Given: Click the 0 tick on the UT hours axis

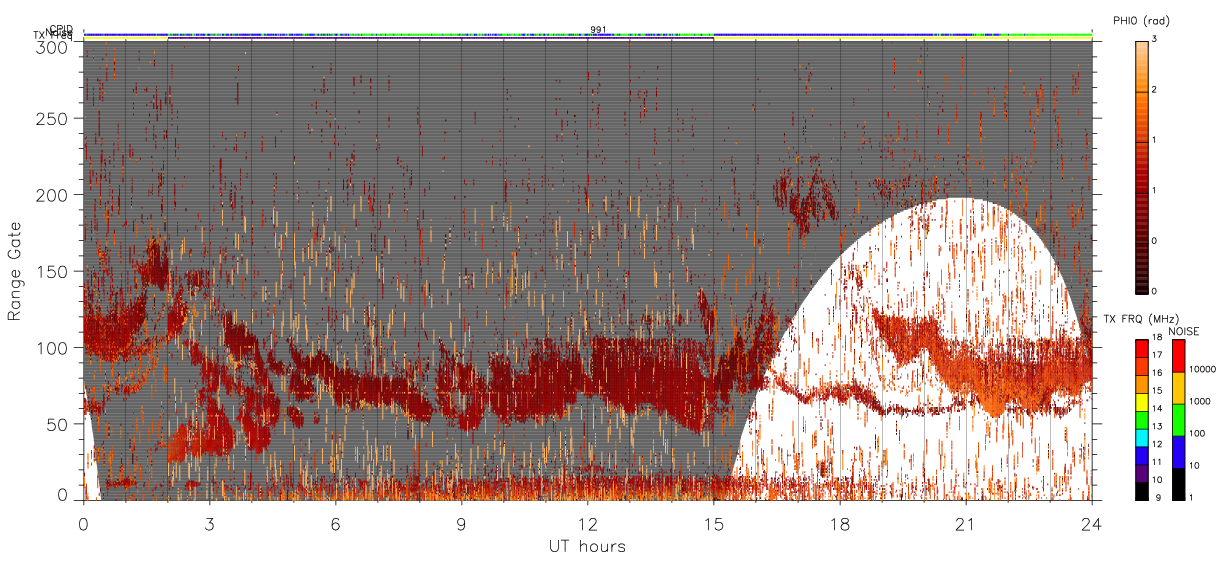Looking at the screenshot, I should pyautogui.click(x=84, y=523).
